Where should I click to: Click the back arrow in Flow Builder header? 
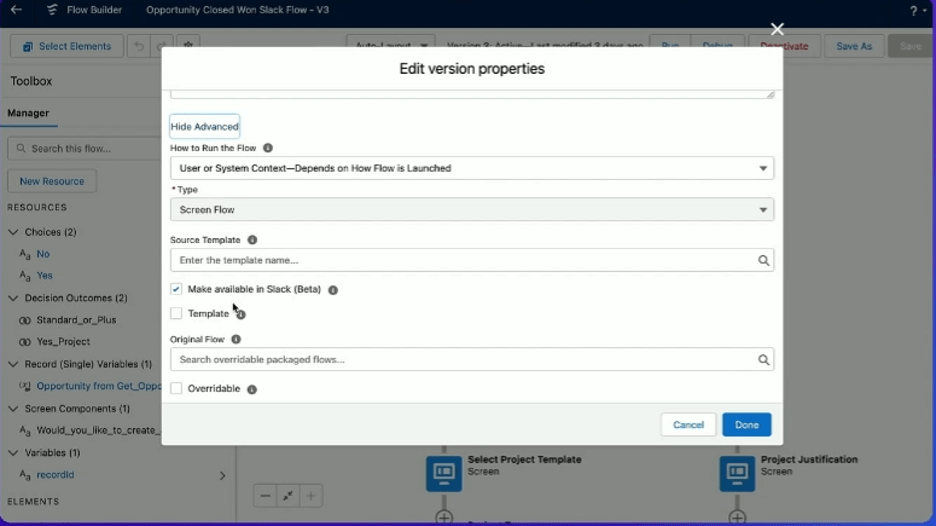(16, 10)
